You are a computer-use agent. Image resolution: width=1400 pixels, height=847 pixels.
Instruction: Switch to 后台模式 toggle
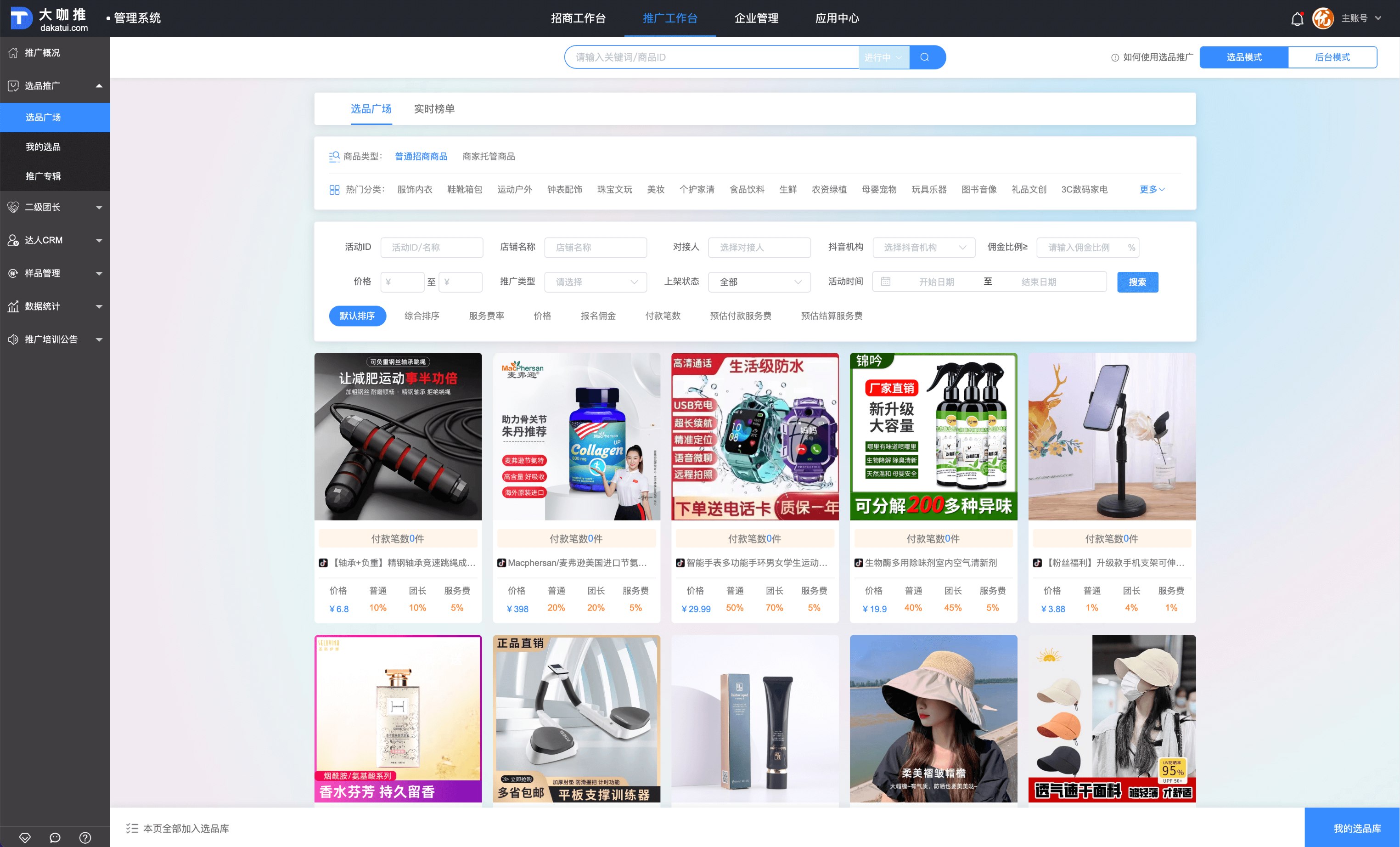coord(1332,57)
